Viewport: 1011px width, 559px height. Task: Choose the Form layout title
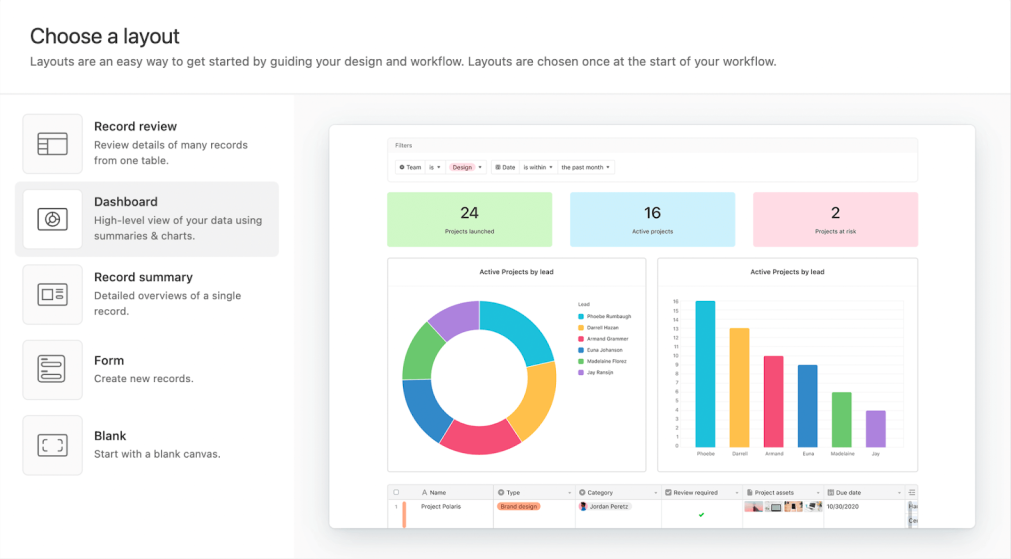109,360
